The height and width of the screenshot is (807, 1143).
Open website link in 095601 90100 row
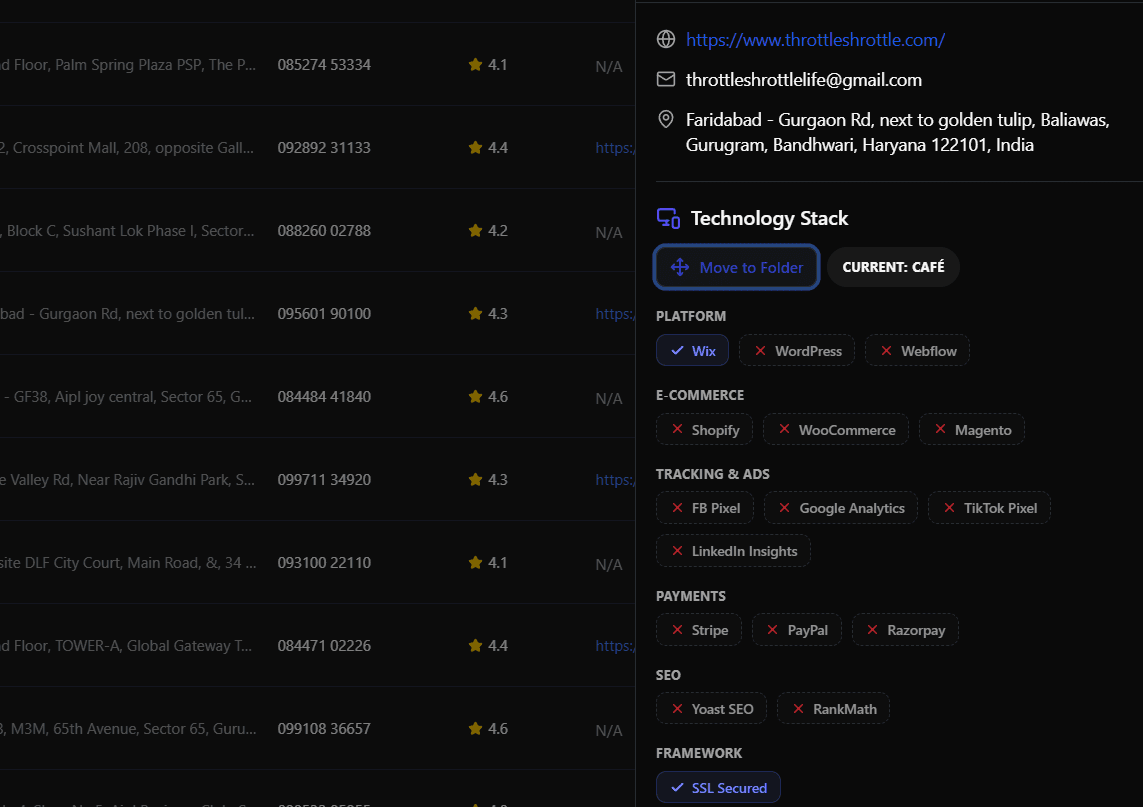coord(615,314)
